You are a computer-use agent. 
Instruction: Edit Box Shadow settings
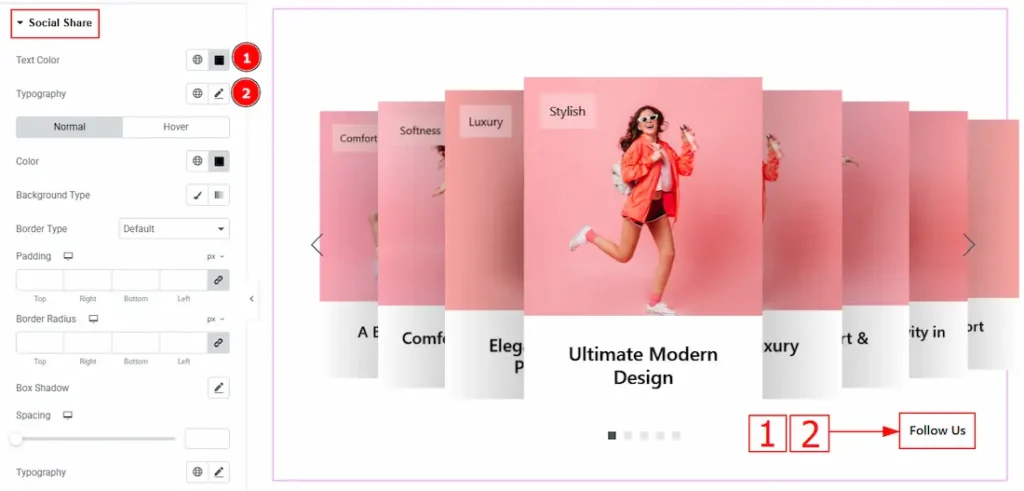(x=219, y=388)
